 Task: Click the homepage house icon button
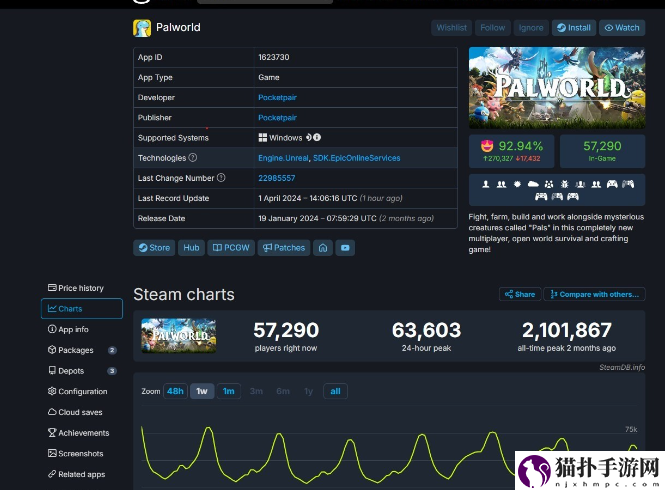coord(323,248)
